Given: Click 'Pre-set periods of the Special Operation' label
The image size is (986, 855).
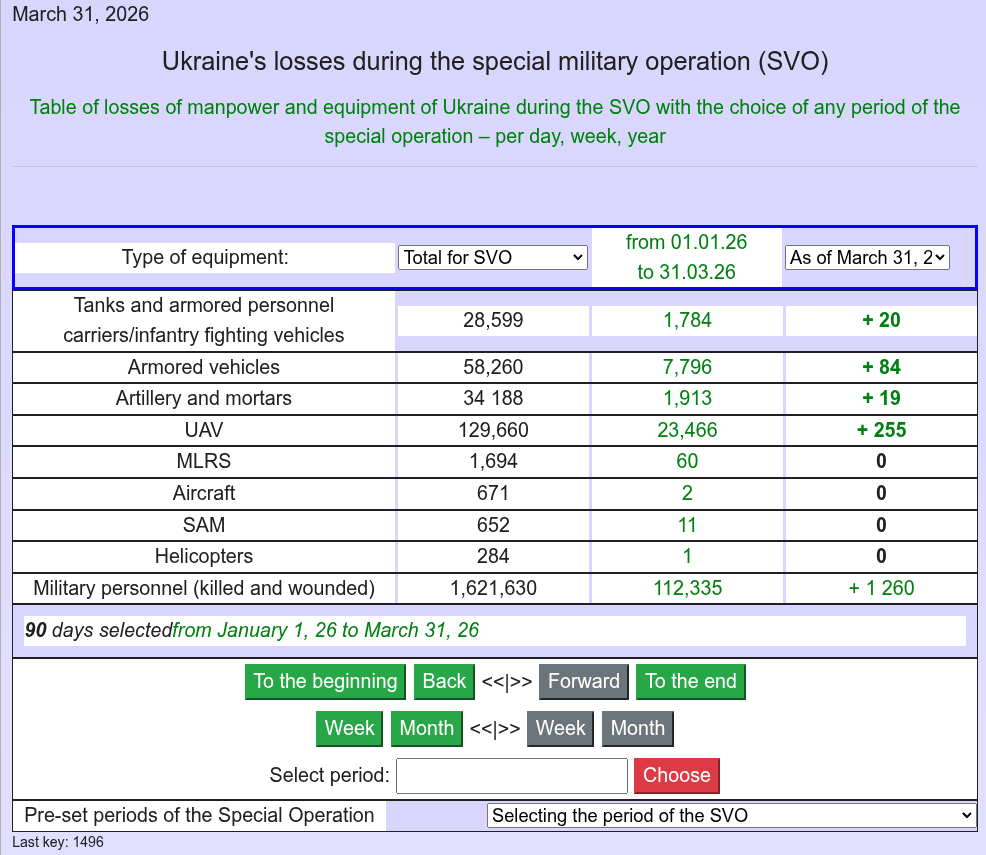Looking at the screenshot, I should tap(199, 815).
